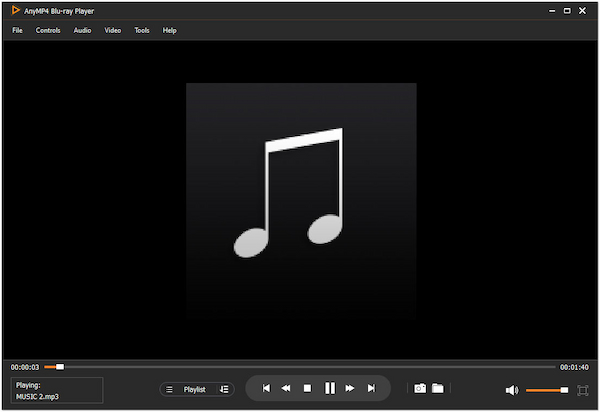
Task: Open the Help menu
Action: [169, 30]
